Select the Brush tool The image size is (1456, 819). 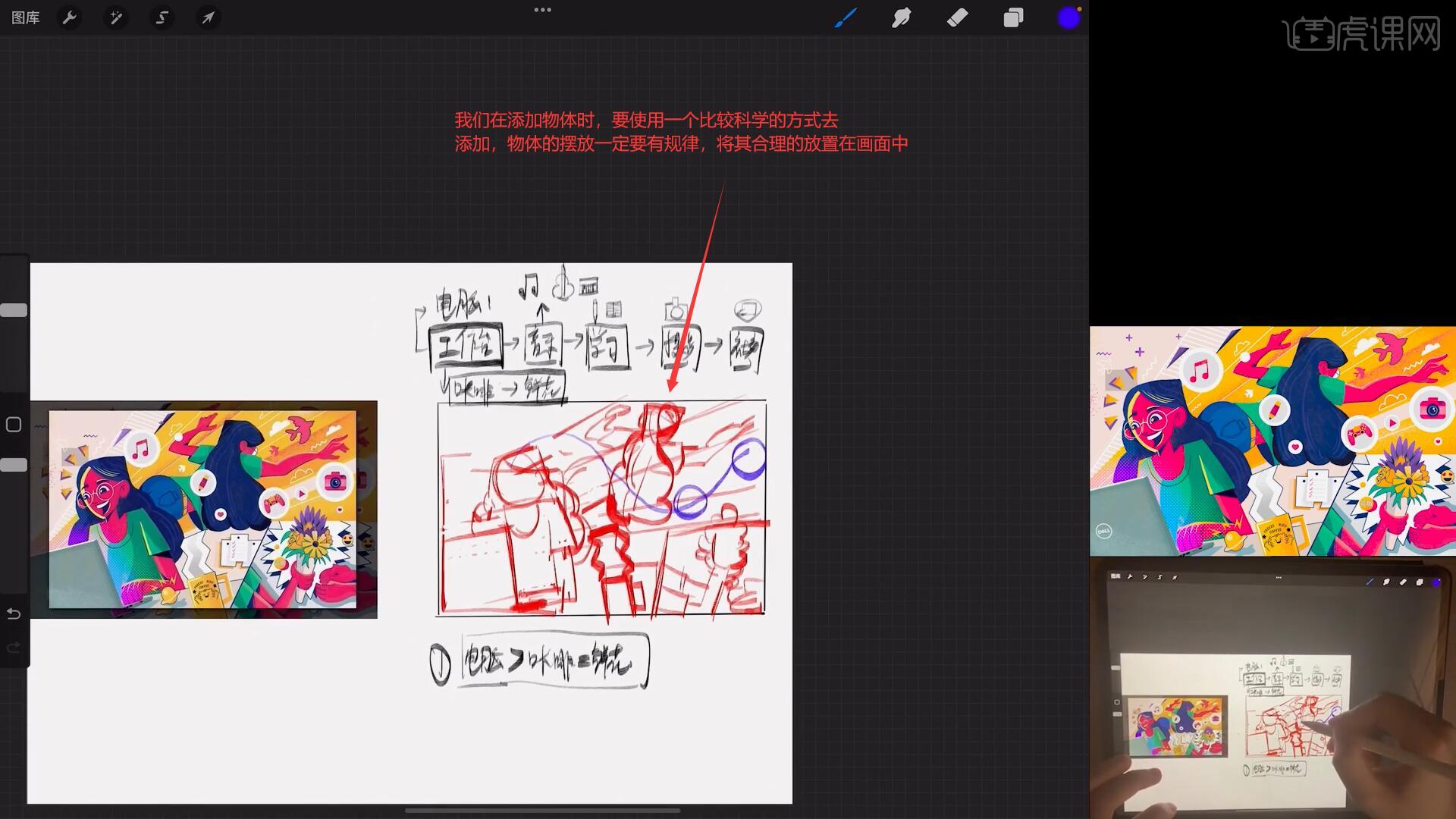(x=846, y=17)
